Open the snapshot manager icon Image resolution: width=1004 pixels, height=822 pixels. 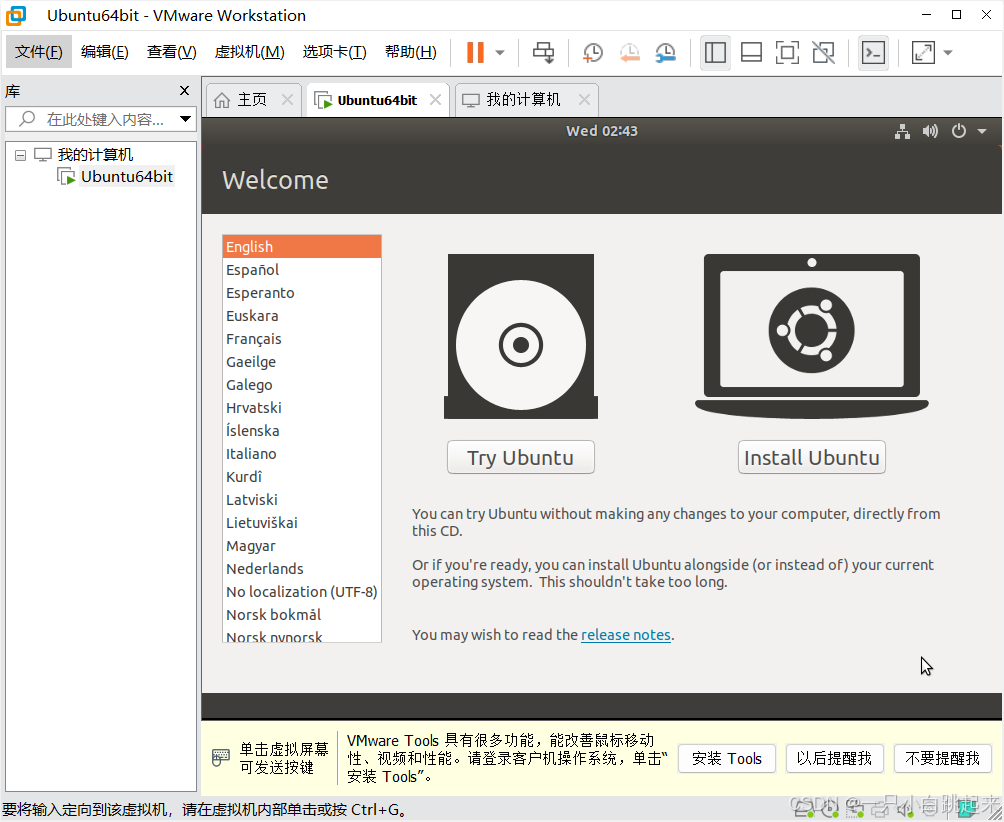(x=666, y=52)
